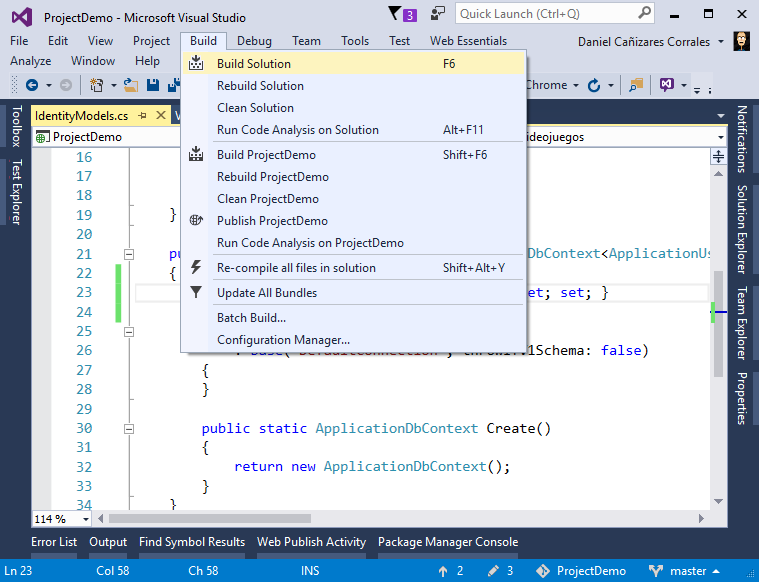Open the ProjectDemo project navigation combo box
This screenshot has height=582, width=759.
point(106,137)
